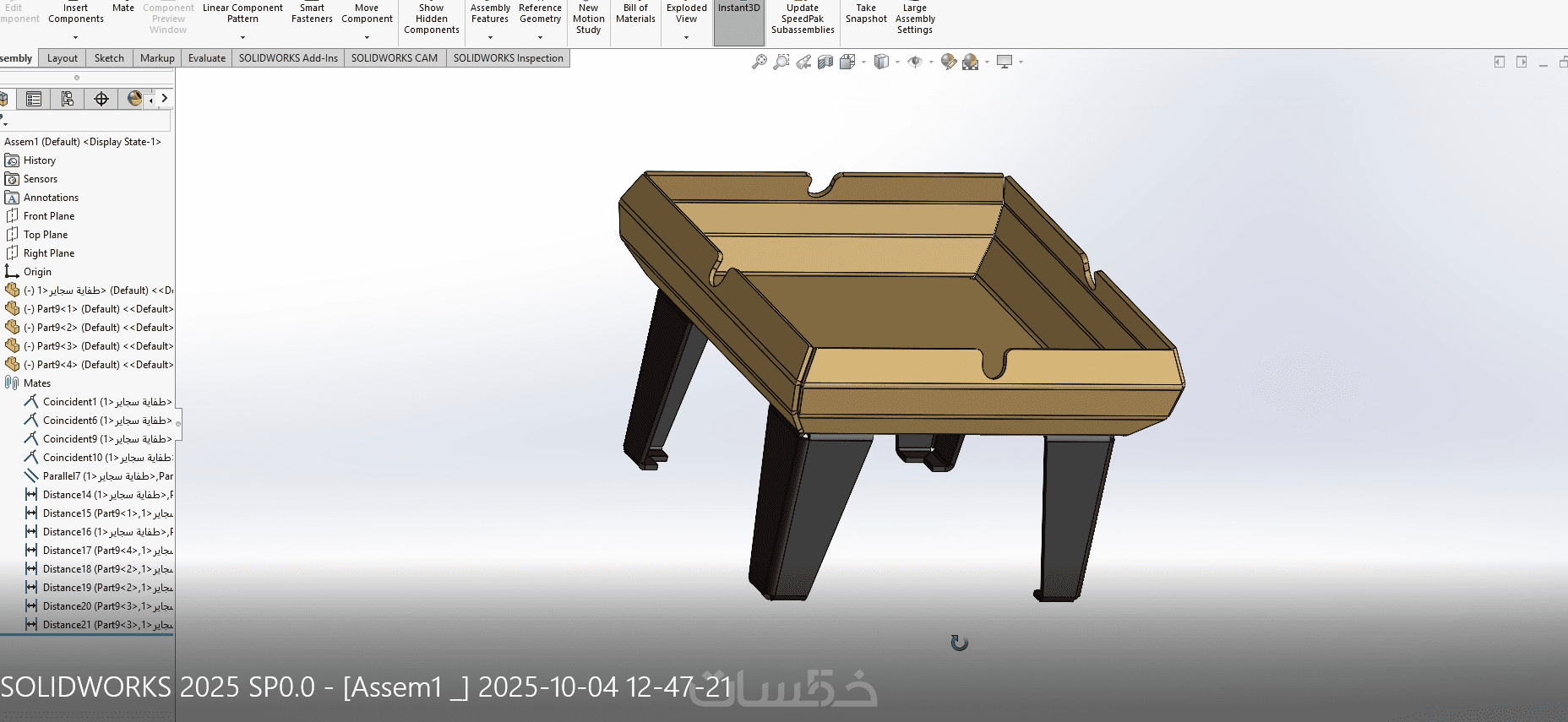Switch to the Layout tab
1568x722 pixels.
point(63,58)
